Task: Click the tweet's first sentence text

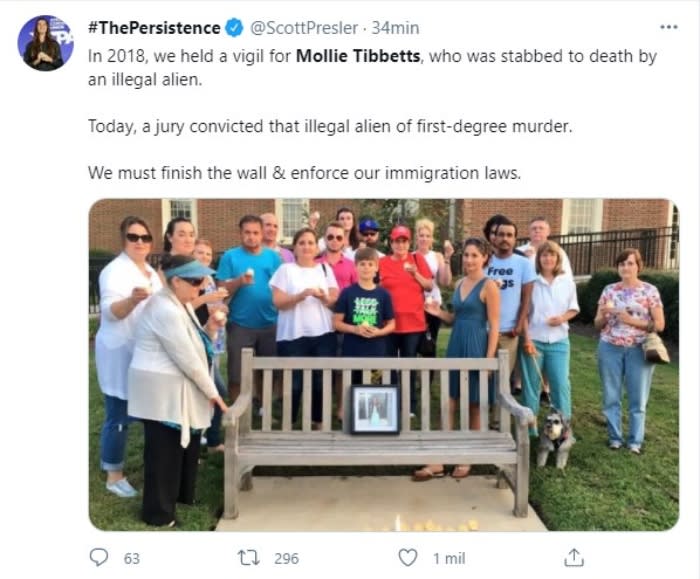Action: pyautogui.click(x=372, y=68)
